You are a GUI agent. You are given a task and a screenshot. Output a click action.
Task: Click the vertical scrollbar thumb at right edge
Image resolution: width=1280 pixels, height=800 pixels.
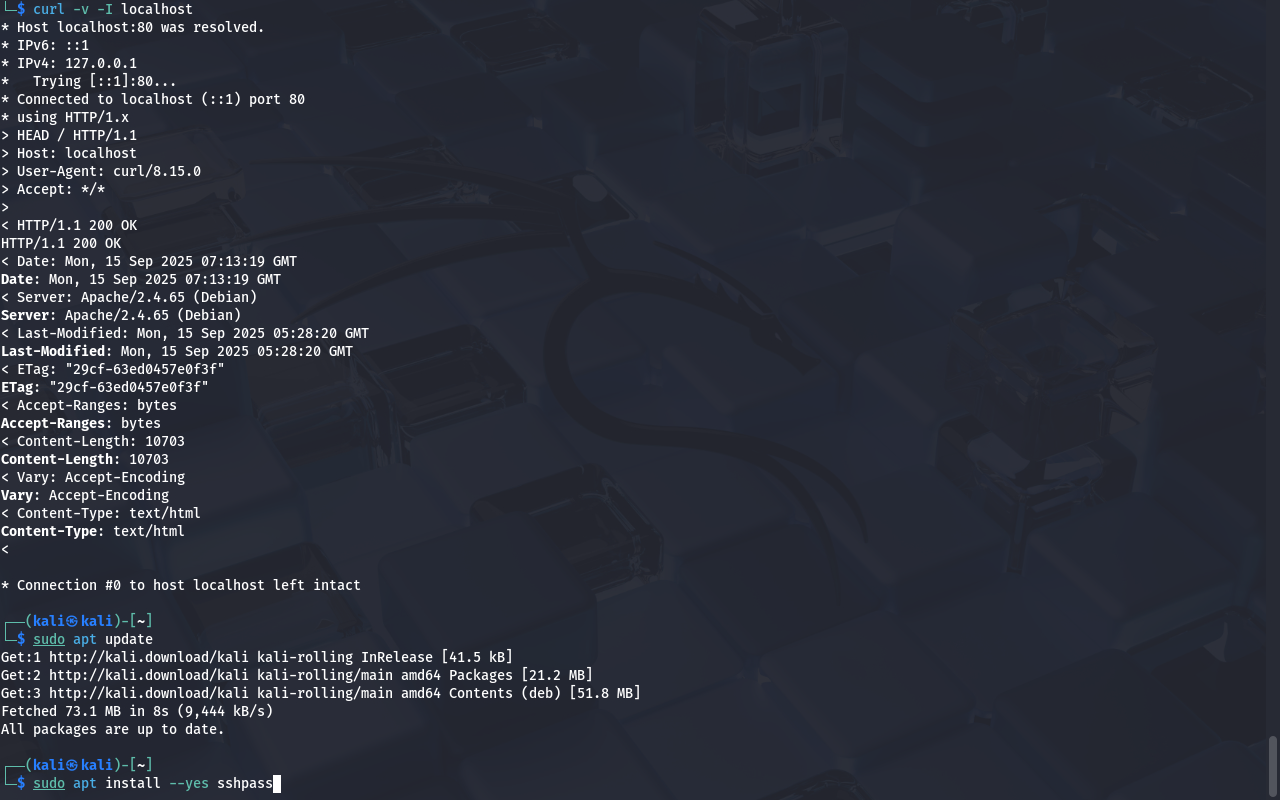pyautogui.click(x=1273, y=765)
